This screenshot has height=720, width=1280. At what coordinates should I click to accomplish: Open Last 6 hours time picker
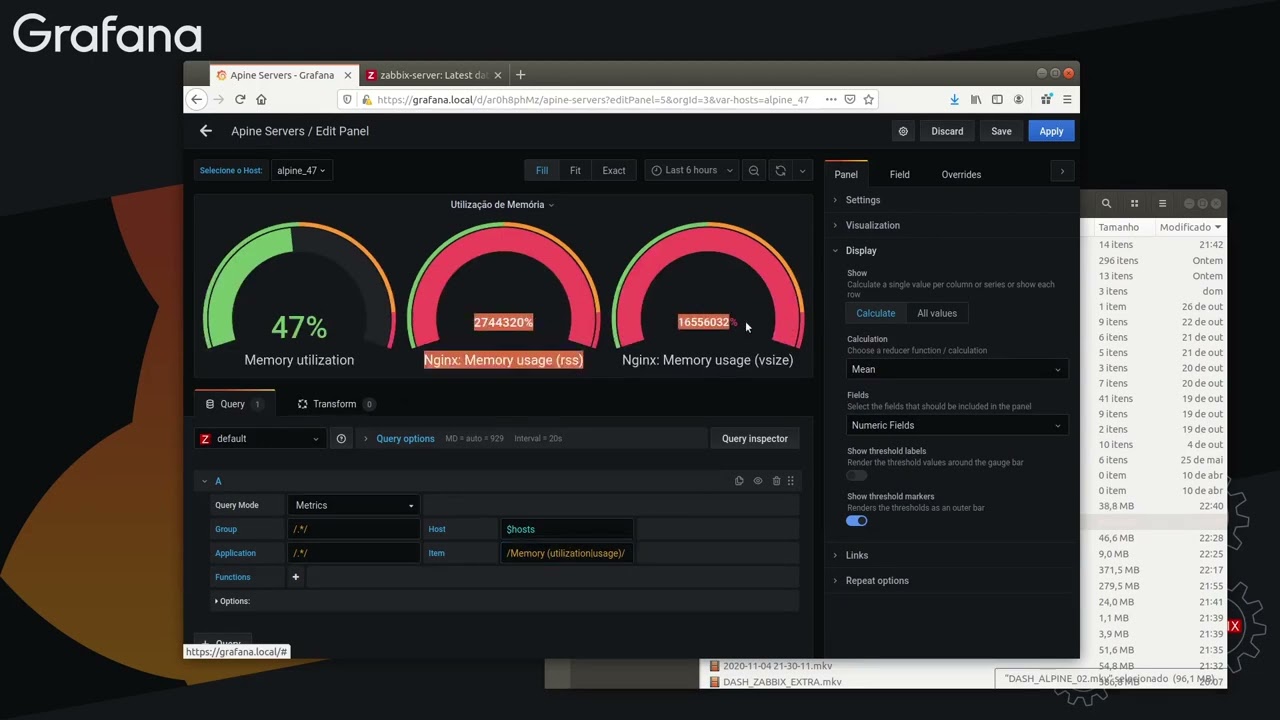692,170
